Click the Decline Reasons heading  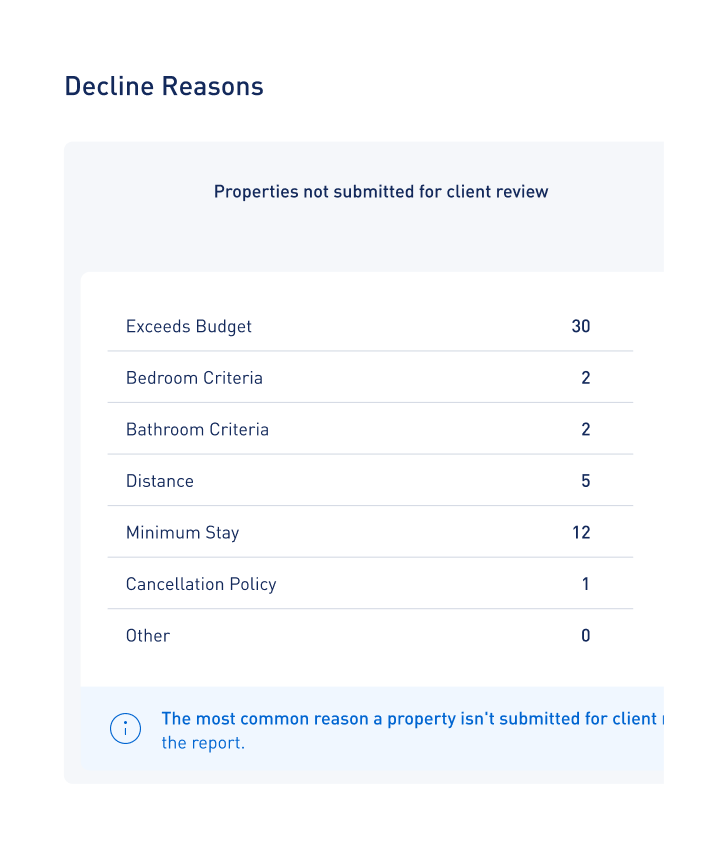[164, 86]
